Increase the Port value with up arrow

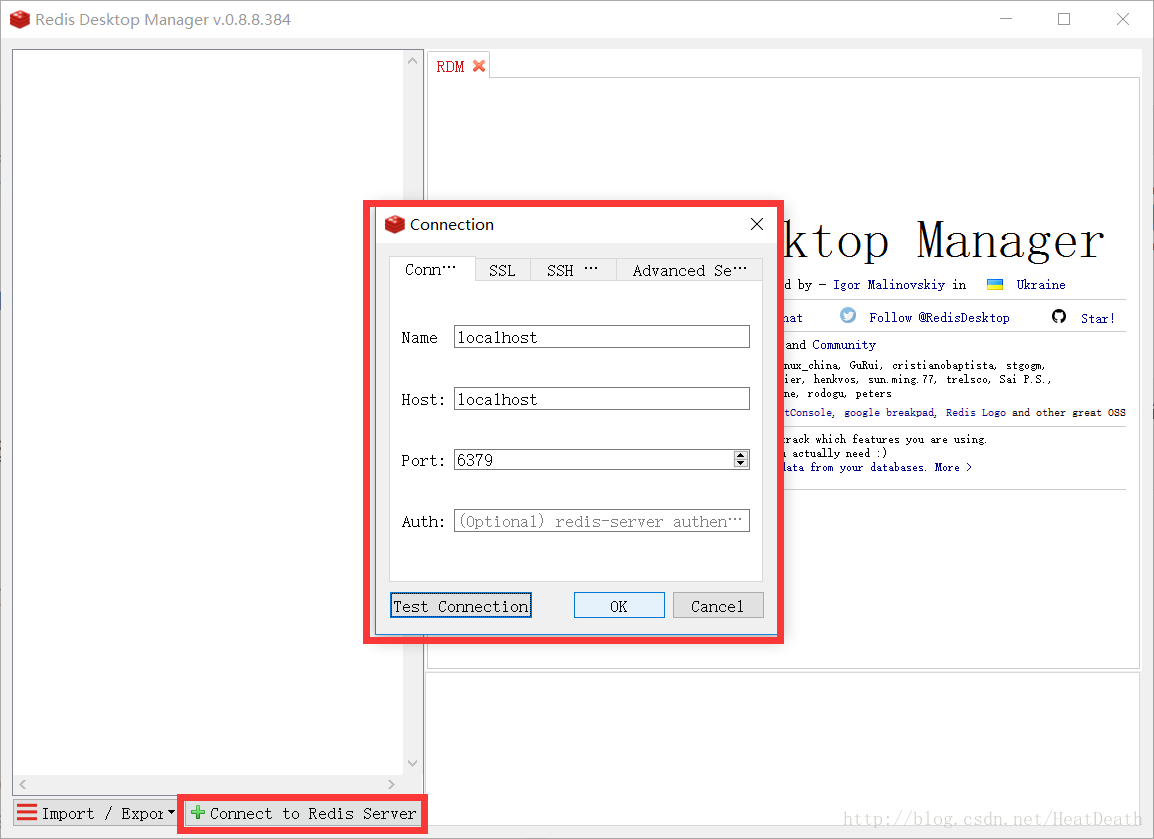(741, 455)
